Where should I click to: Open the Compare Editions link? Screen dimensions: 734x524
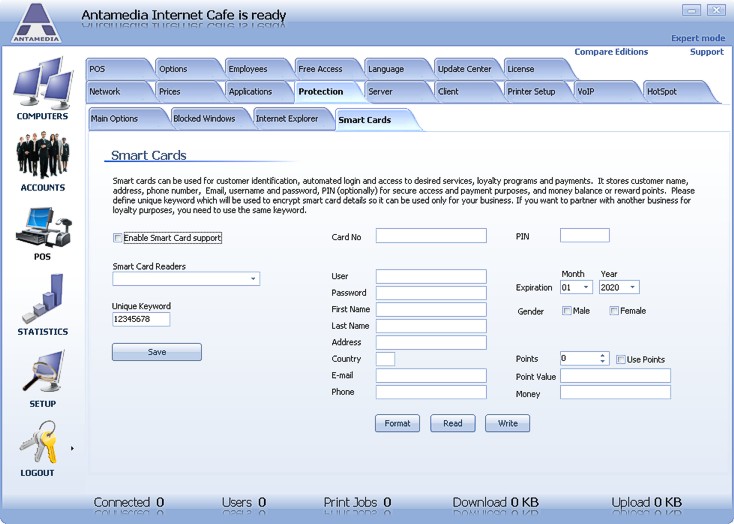(611, 52)
